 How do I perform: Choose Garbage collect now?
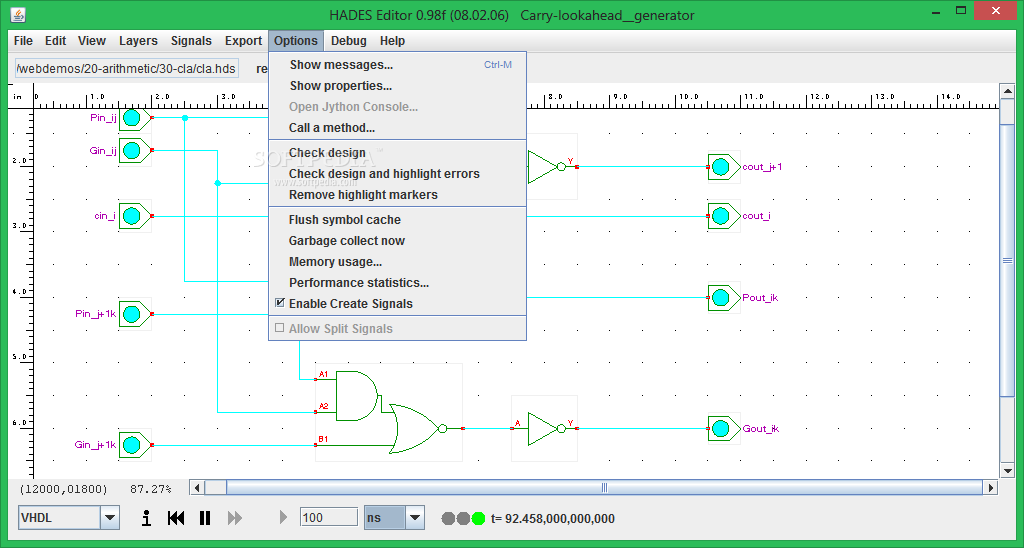pos(398,240)
